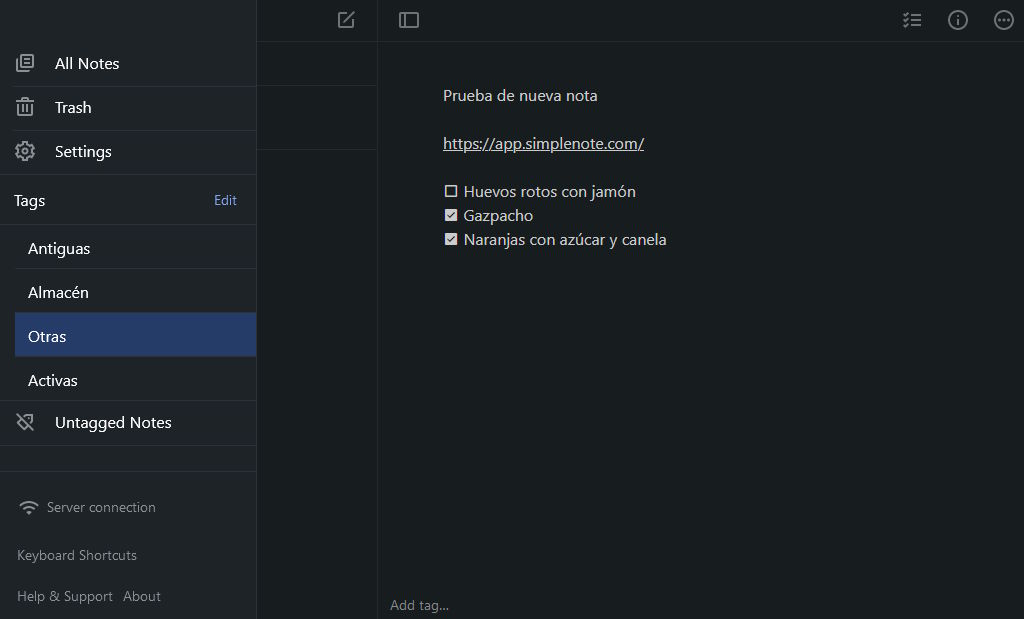Screen dimensions: 1024x619
Task: Filter notes by the Activas tag
Action: [135, 380]
